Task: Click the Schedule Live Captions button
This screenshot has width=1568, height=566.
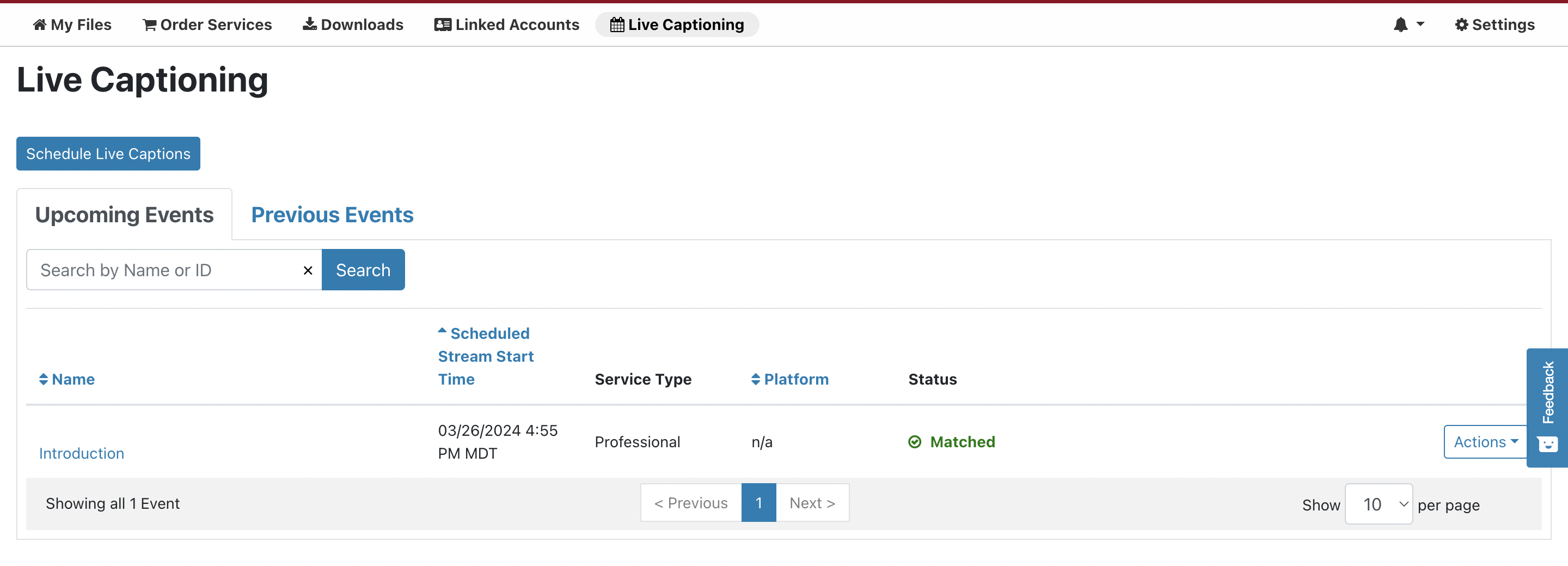Action: (108, 154)
